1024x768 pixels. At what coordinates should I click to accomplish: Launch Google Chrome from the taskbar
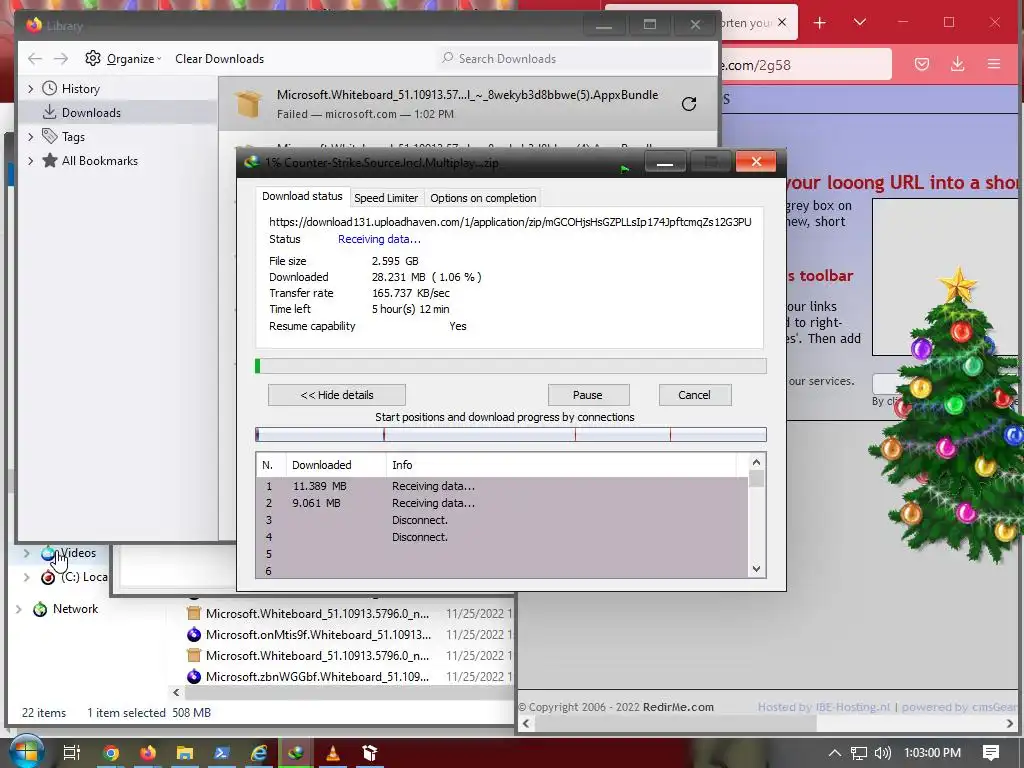click(x=111, y=753)
